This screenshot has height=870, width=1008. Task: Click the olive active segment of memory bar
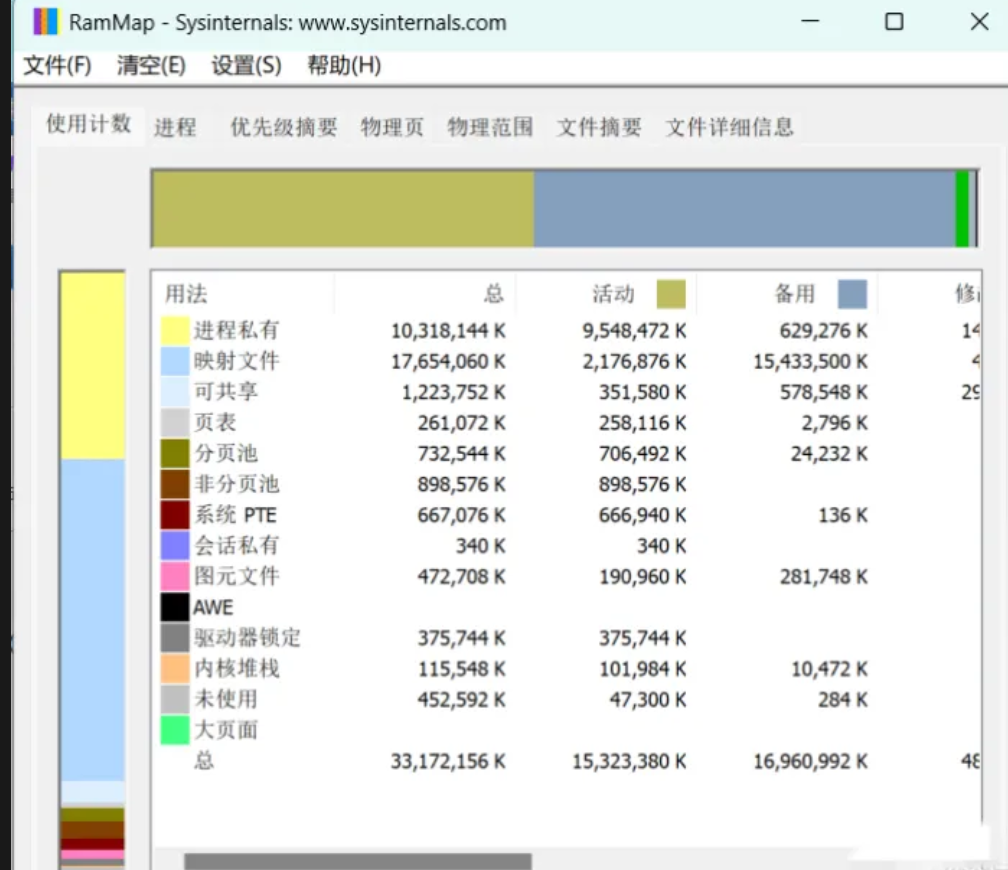click(x=343, y=208)
